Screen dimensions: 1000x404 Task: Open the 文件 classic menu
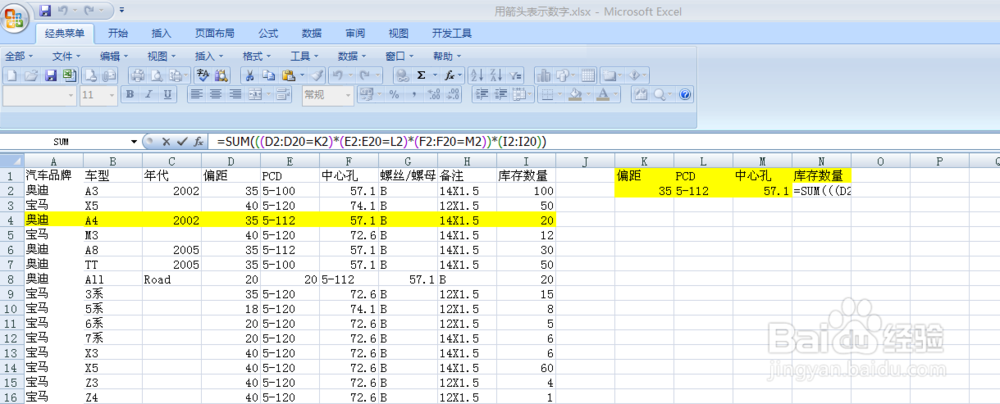pyautogui.click(x=66, y=56)
